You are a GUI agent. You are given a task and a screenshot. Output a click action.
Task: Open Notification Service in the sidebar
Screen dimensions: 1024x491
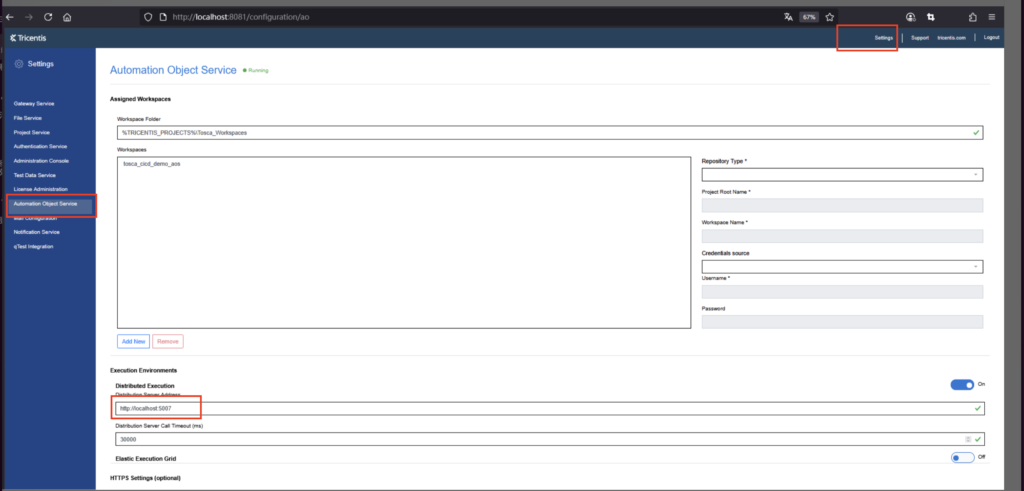pyautogui.click(x=37, y=232)
